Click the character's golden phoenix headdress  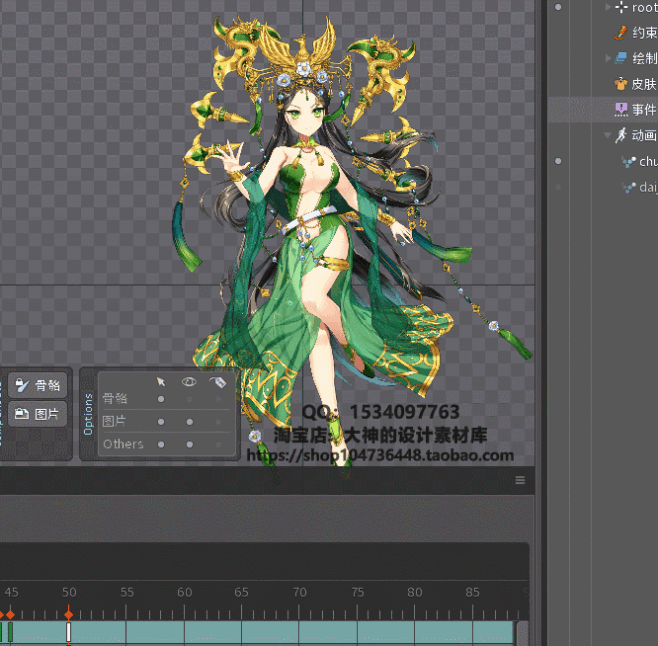tap(303, 52)
